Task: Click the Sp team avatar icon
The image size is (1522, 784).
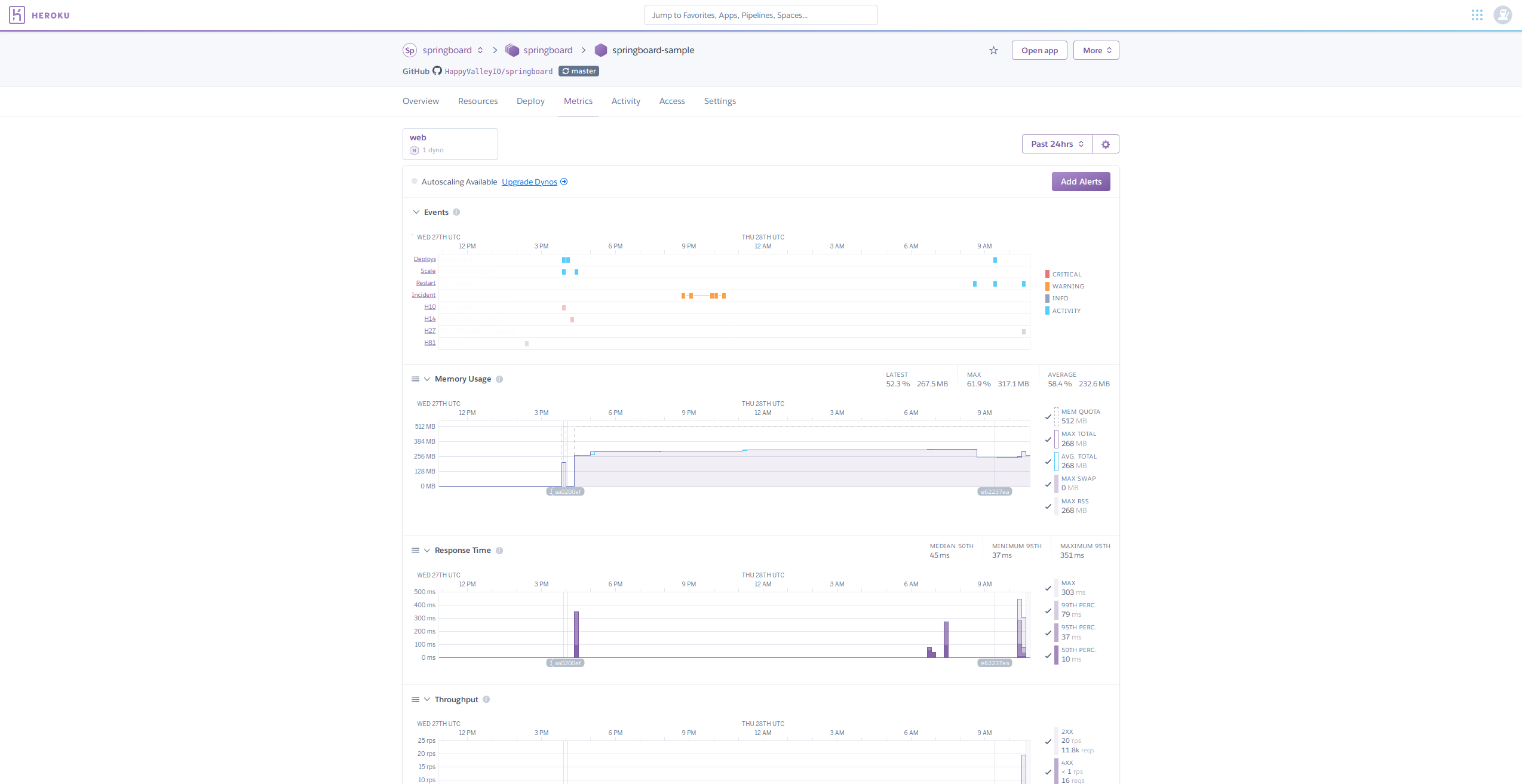Action: coord(409,50)
